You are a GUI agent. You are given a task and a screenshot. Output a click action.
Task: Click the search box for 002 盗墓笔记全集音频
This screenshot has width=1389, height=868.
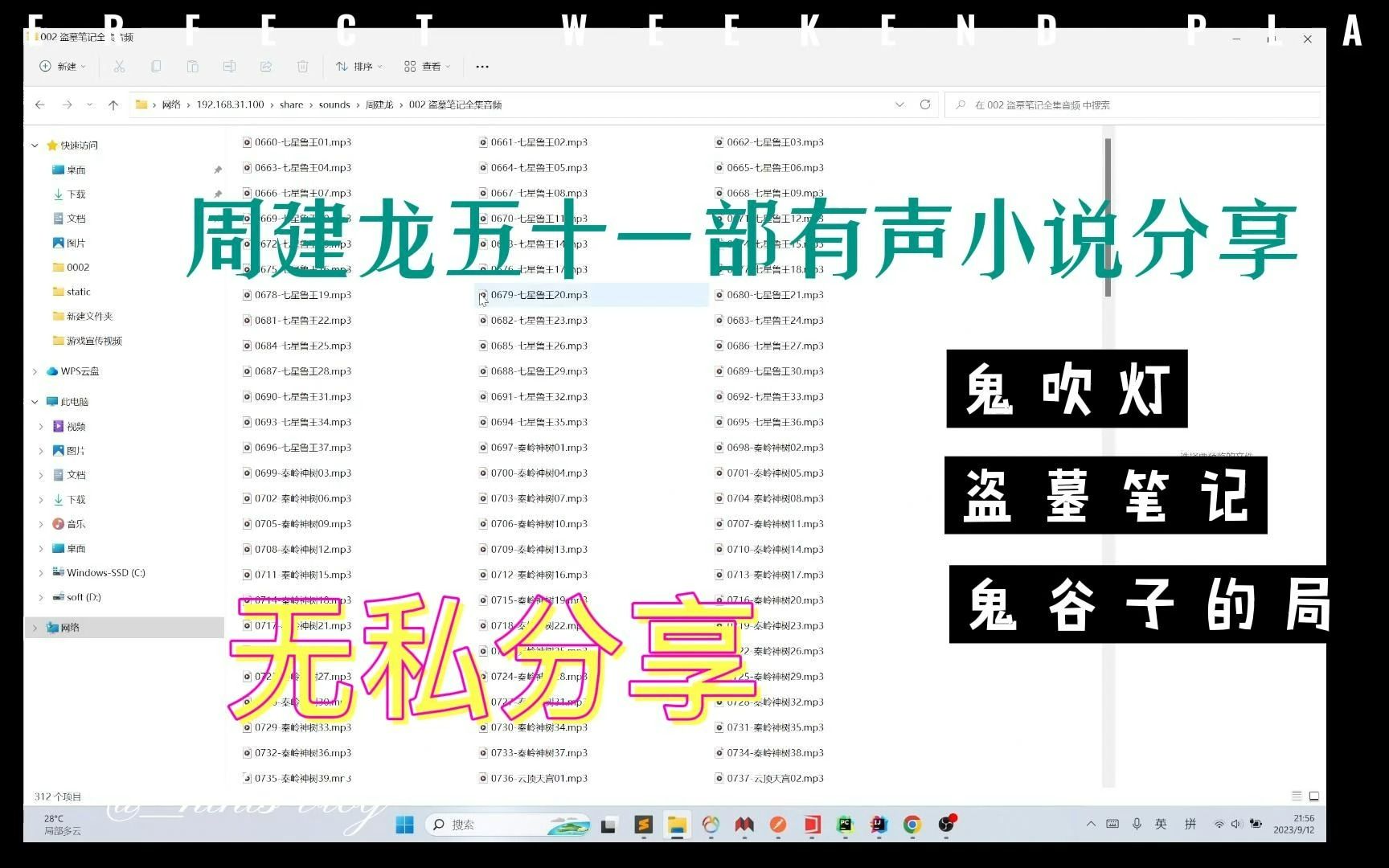[x=1133, y=104]
